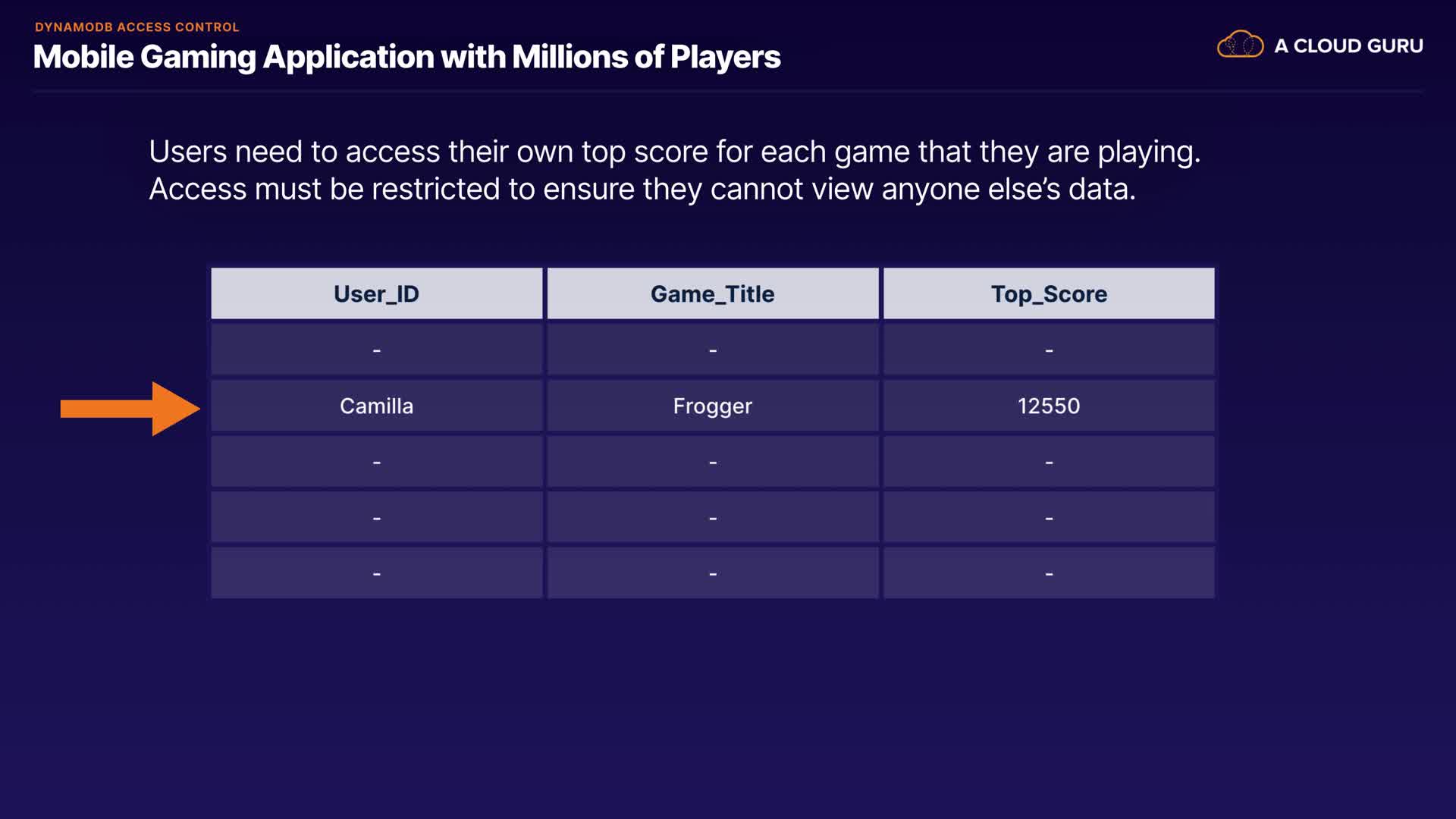Click the orange arrow pointing at Camilla's row
The image size is (1456, 819).
[129, 409]
